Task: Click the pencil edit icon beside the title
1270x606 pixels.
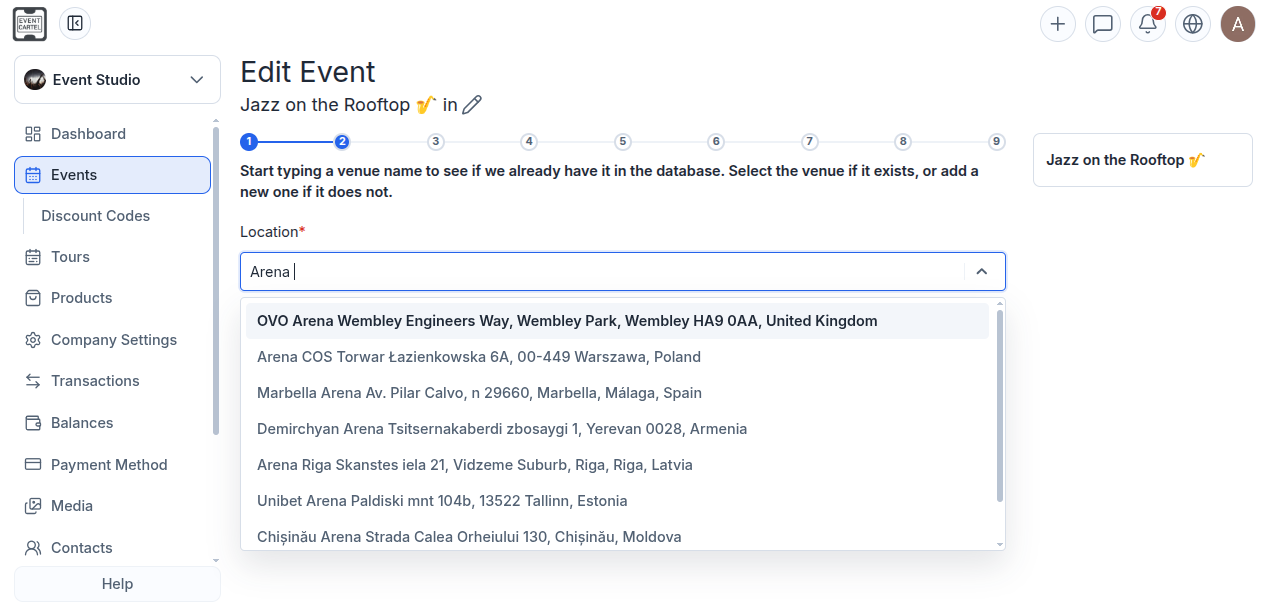Action: (472, 104)
